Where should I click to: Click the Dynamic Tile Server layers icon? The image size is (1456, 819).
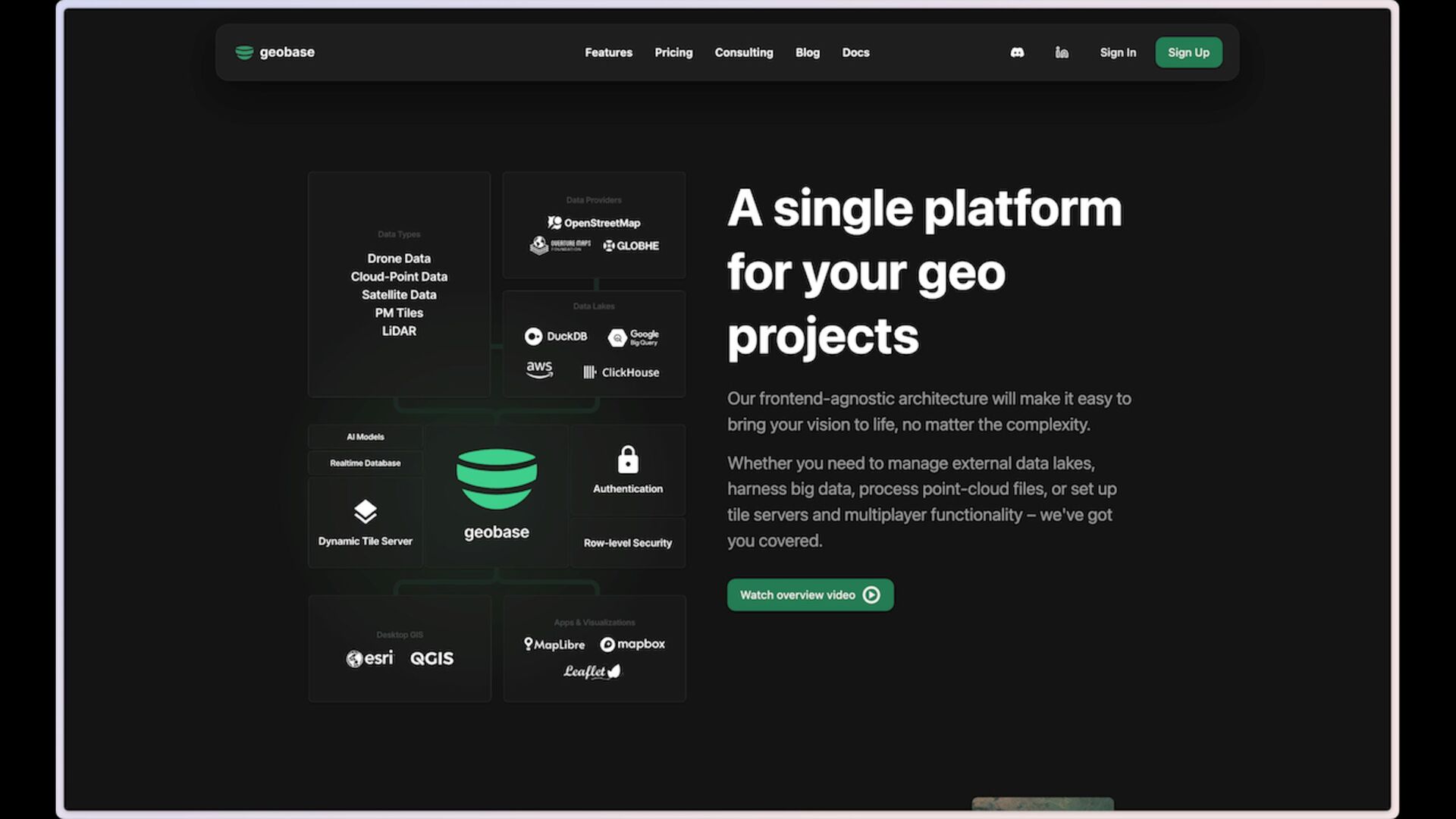click(x=366, y=512)
